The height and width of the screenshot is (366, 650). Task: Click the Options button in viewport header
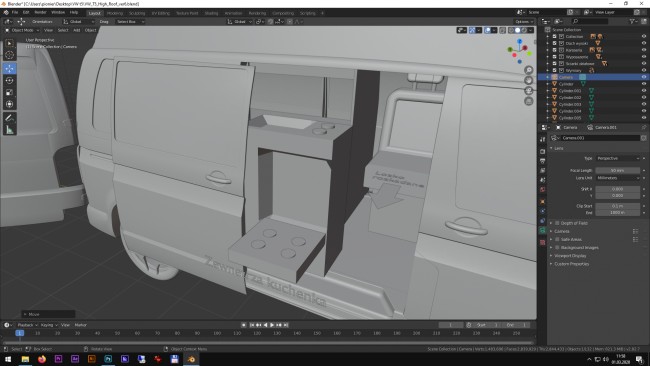tap(524, 22)
